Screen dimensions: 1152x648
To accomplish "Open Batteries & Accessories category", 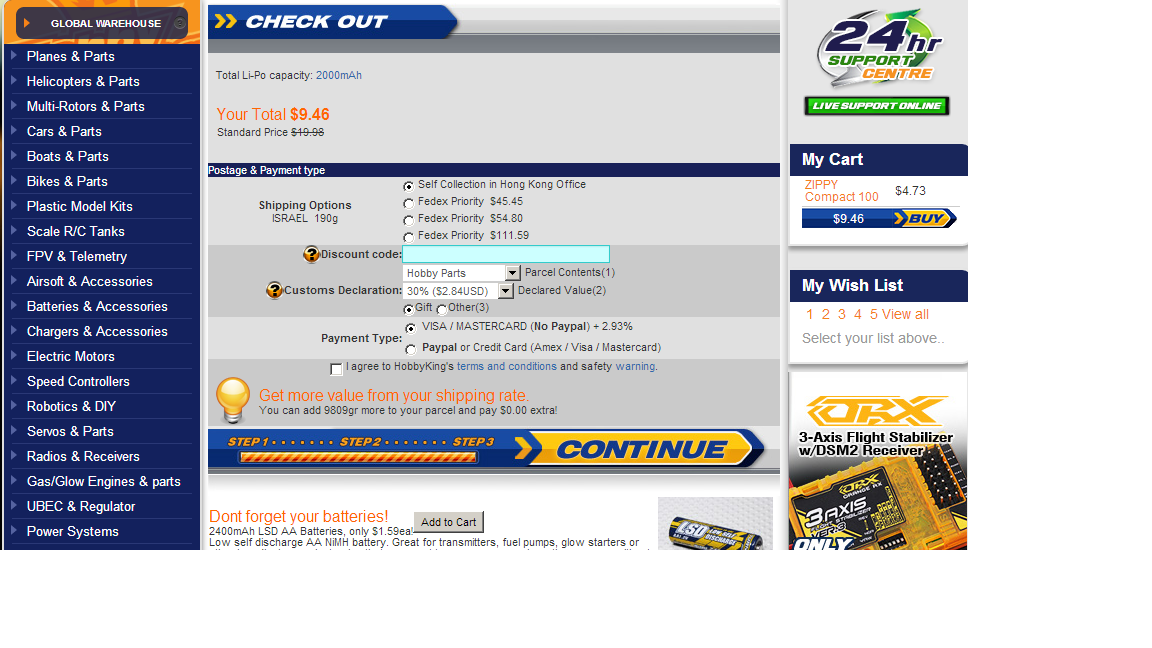I will 97,306.
